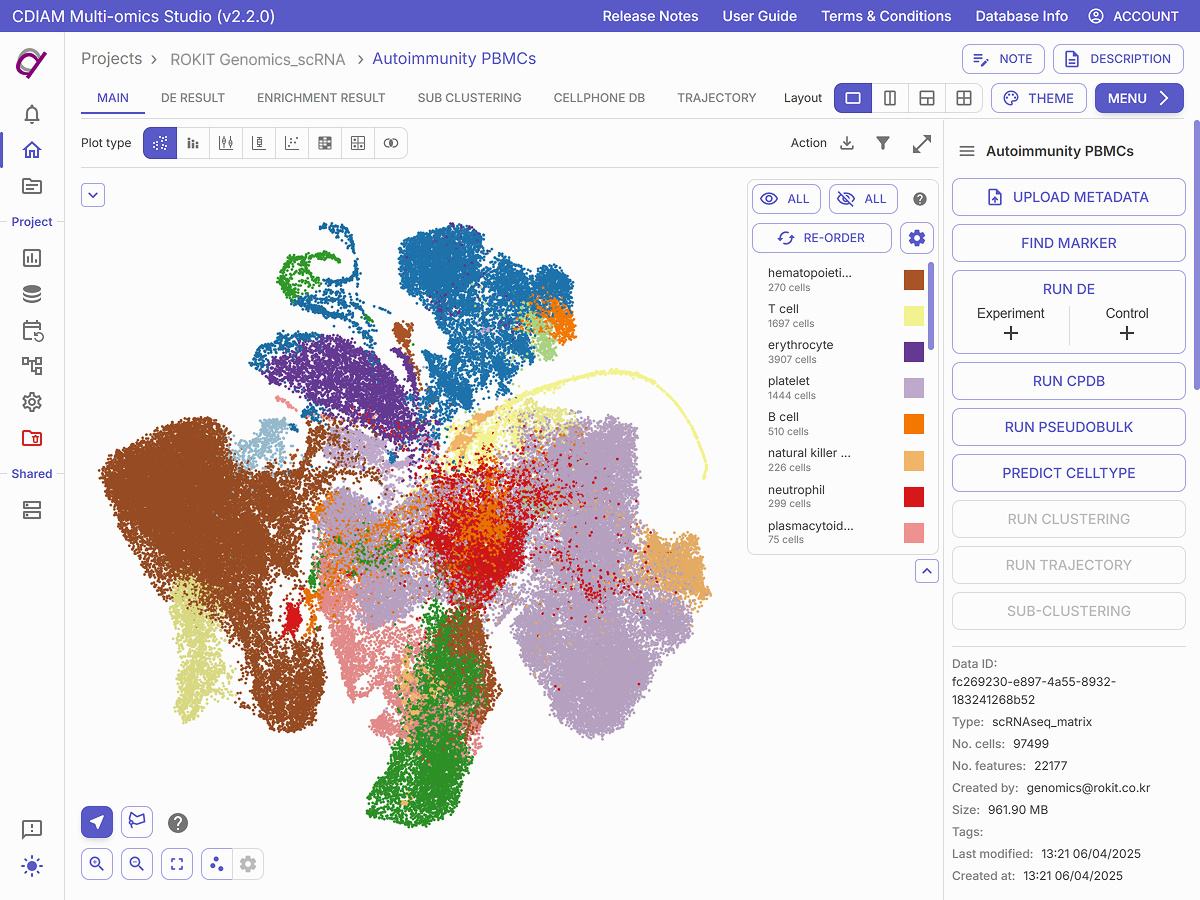
Task: Switch to ENRICHMENT RESULT tab
Action: coord(321,98)
